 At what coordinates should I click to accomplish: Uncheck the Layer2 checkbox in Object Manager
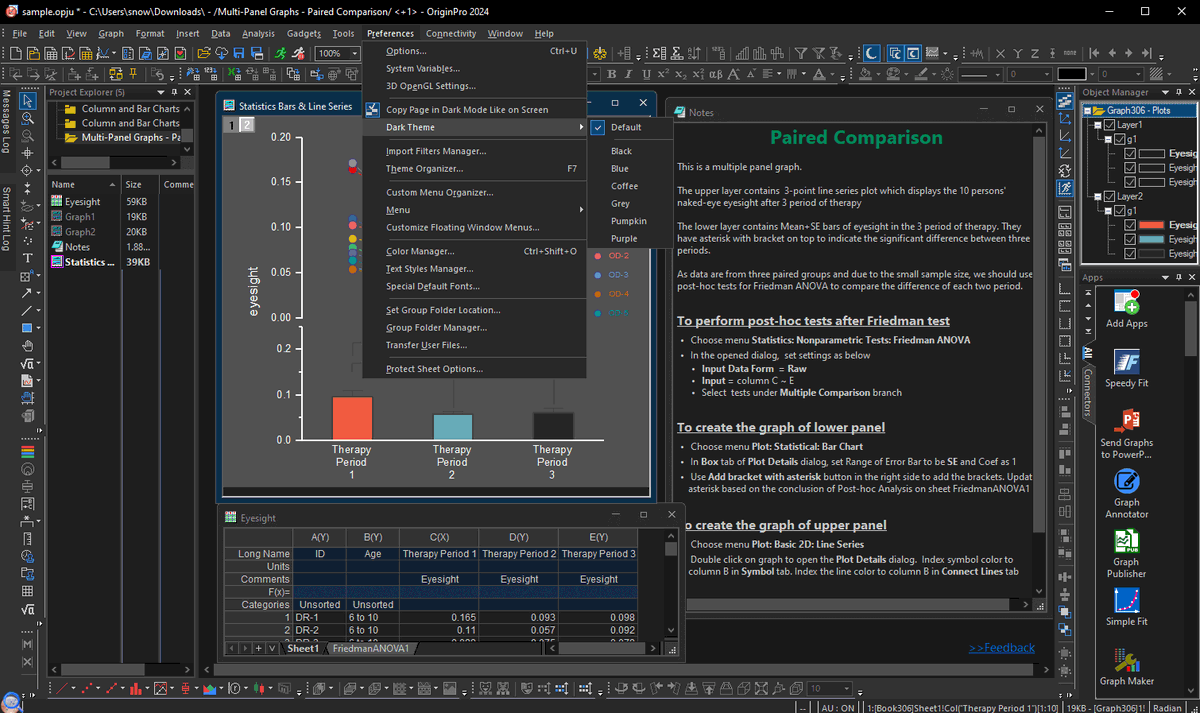(x=1109, y=197)
